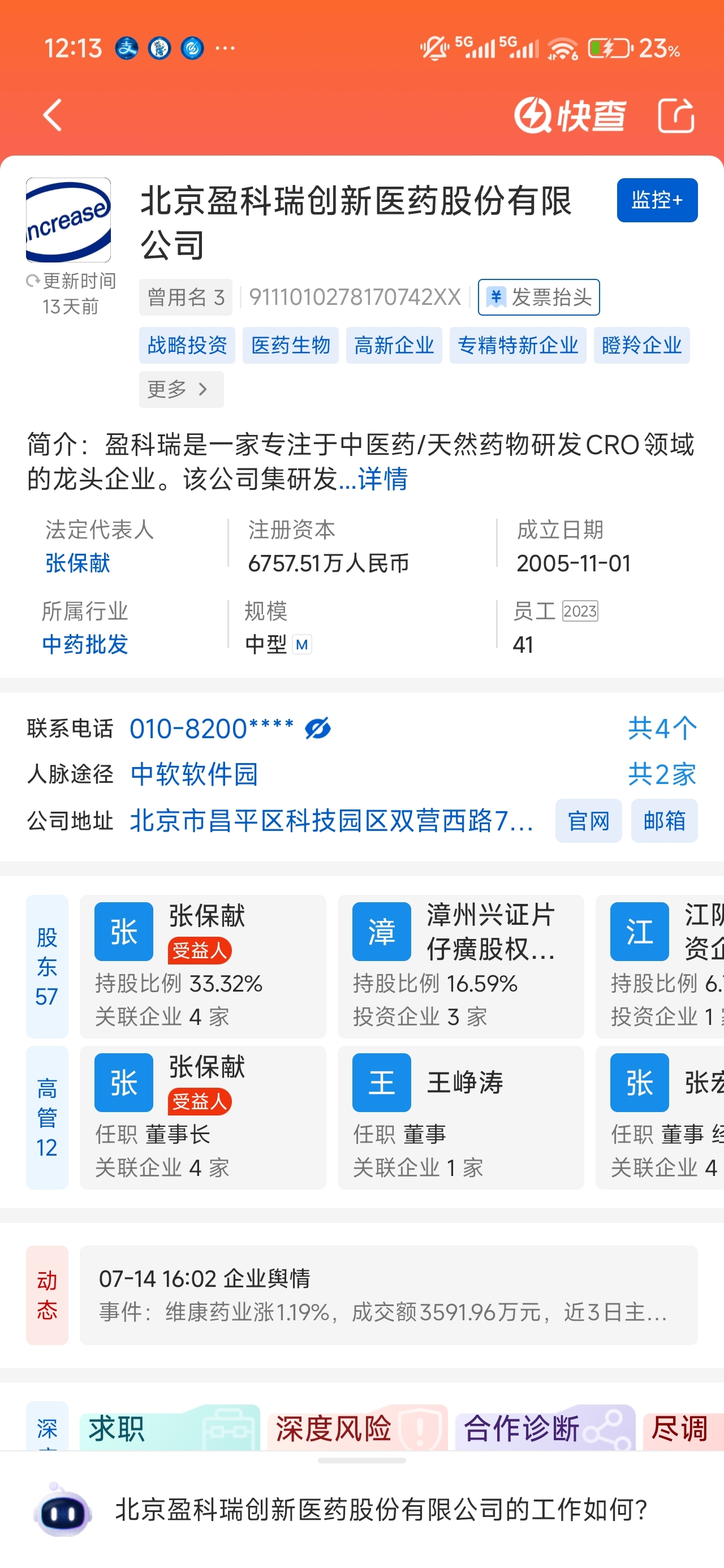Select the 战略投资 tag
Viewport: 724px width, 1568px height.
188,345
